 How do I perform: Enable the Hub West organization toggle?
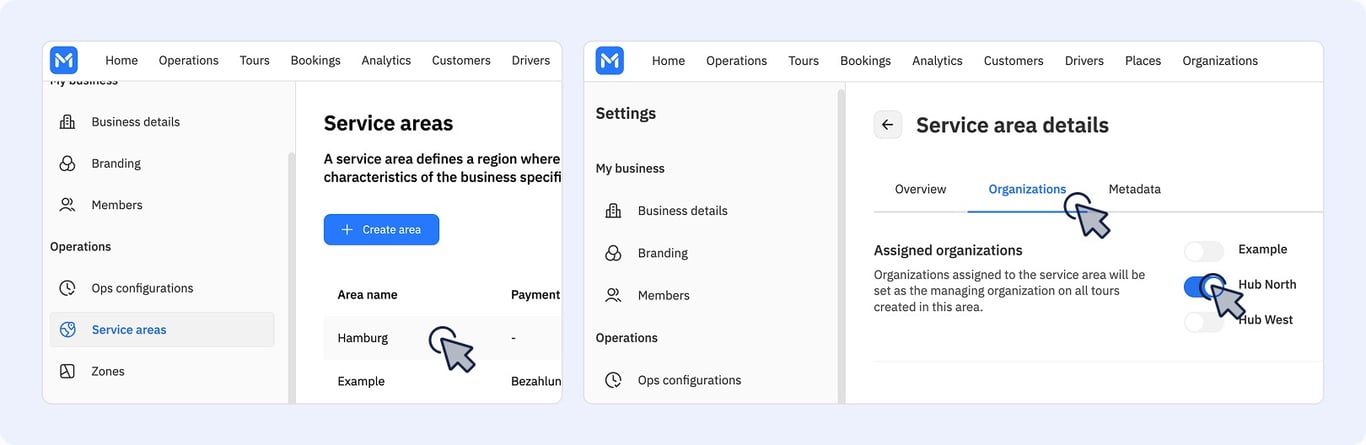point(1204,322)
